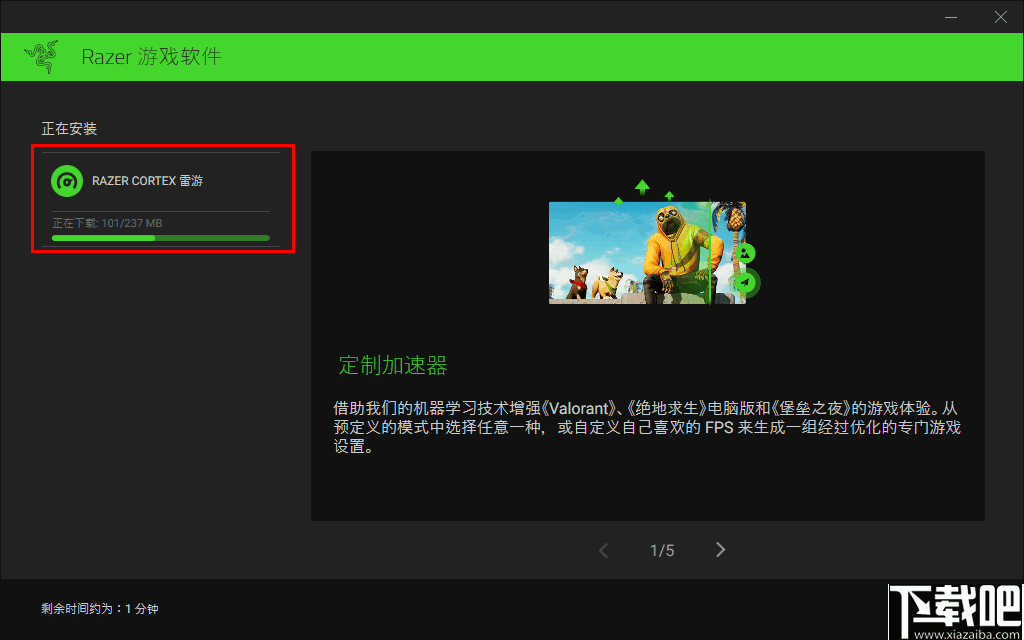Click the green upward boost arrow above the preview
1024x640 pixels.
coord(642,187)
